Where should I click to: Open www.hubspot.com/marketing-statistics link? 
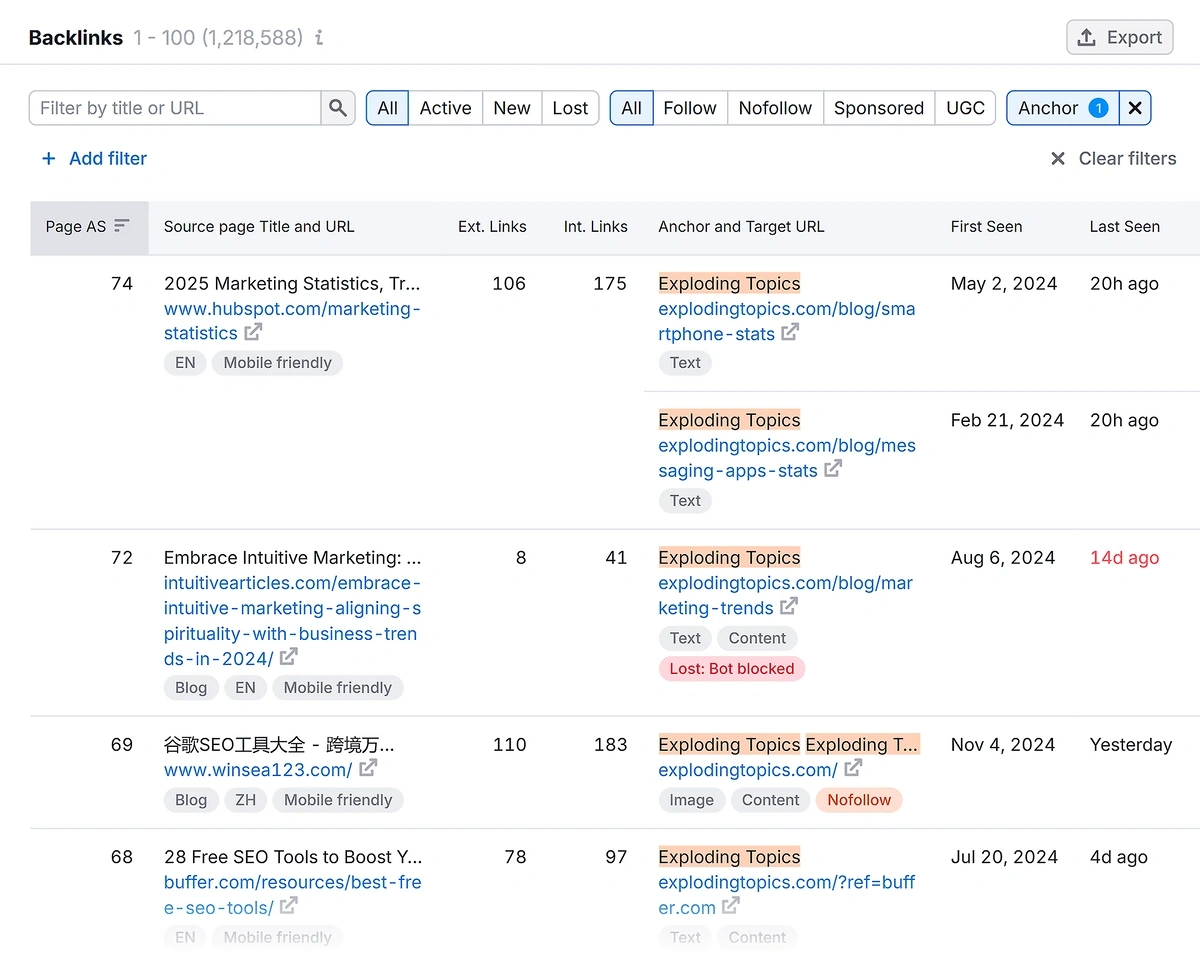point(292,320)
